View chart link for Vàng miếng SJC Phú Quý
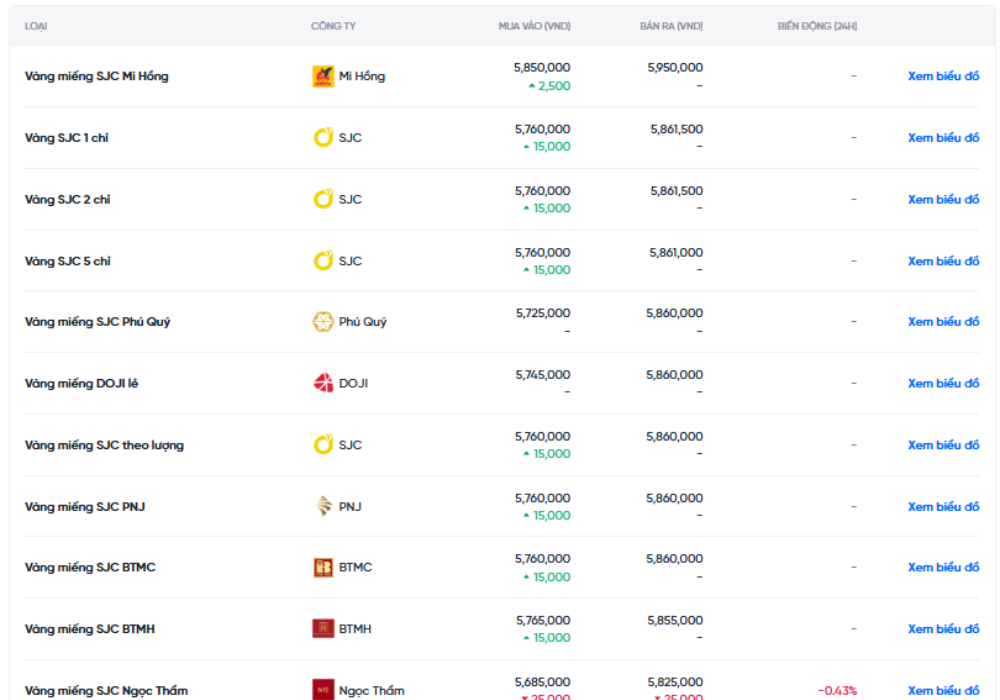The height and width of the screenshot is (700, 1000). pyautogui.click(x=943, y=322)
